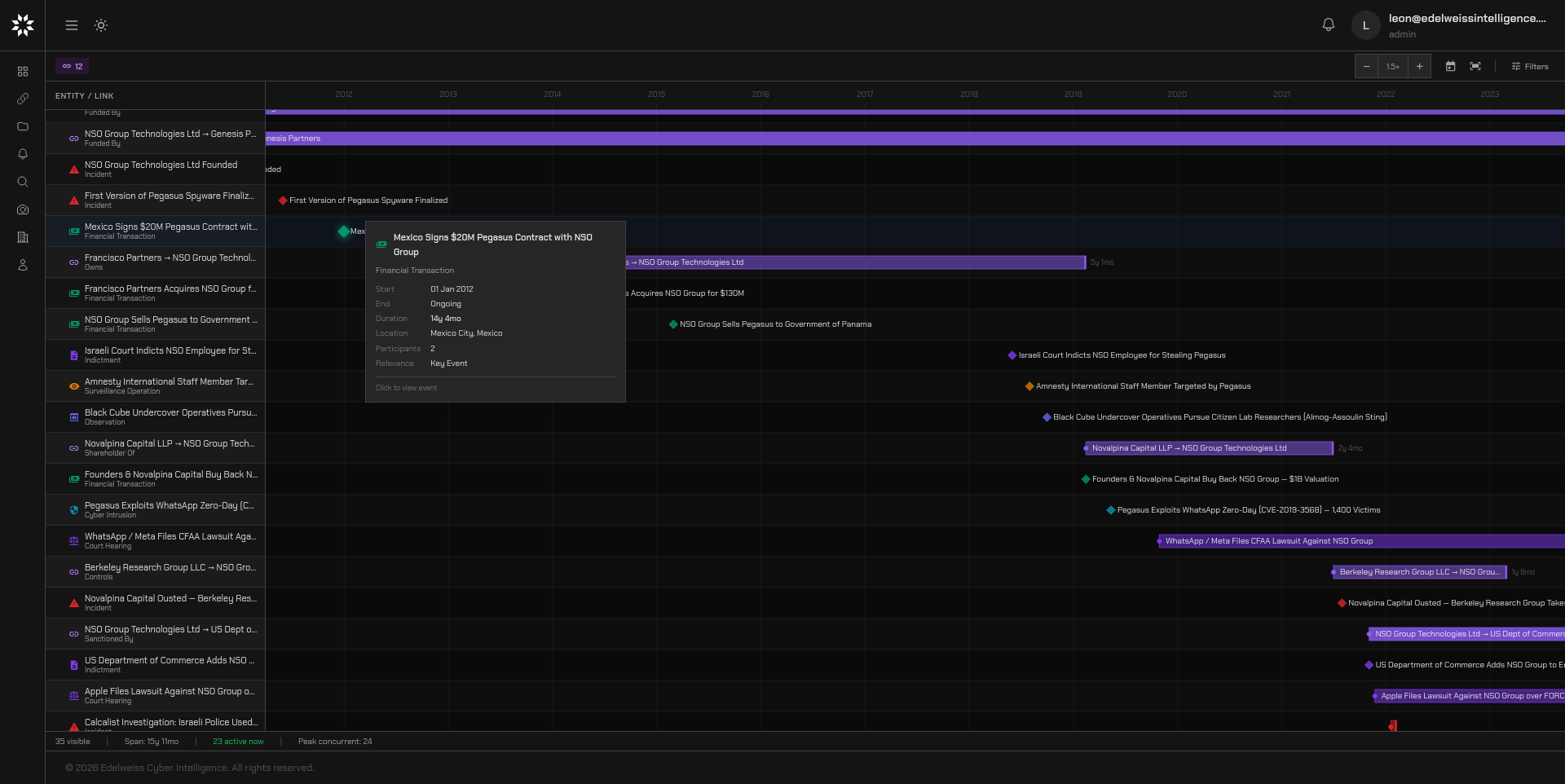This screenshot has width=1565, height=784.
Task: Select NSO Group → US Dept row
Action: pyautogui.click(x=155, y=634)
